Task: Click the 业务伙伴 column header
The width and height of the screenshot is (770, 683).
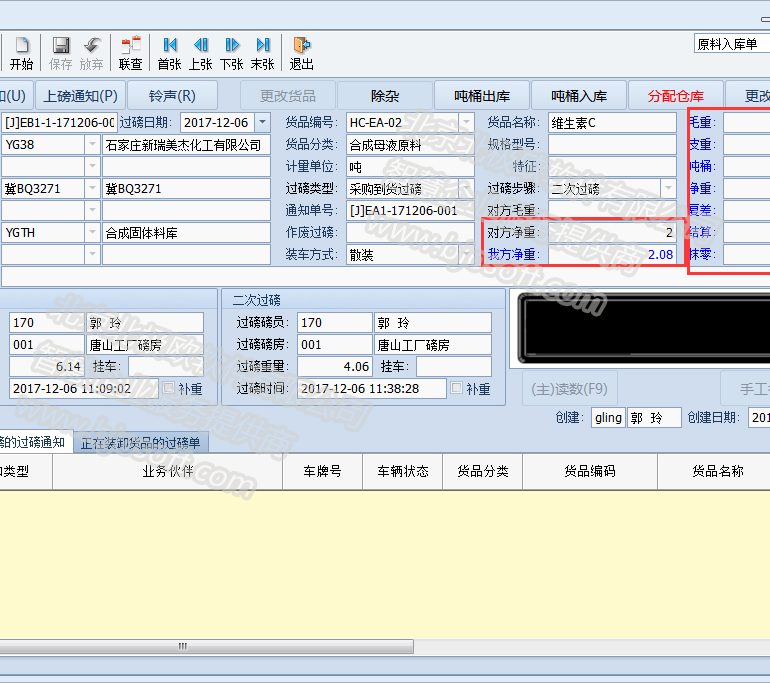Action: 167,471
